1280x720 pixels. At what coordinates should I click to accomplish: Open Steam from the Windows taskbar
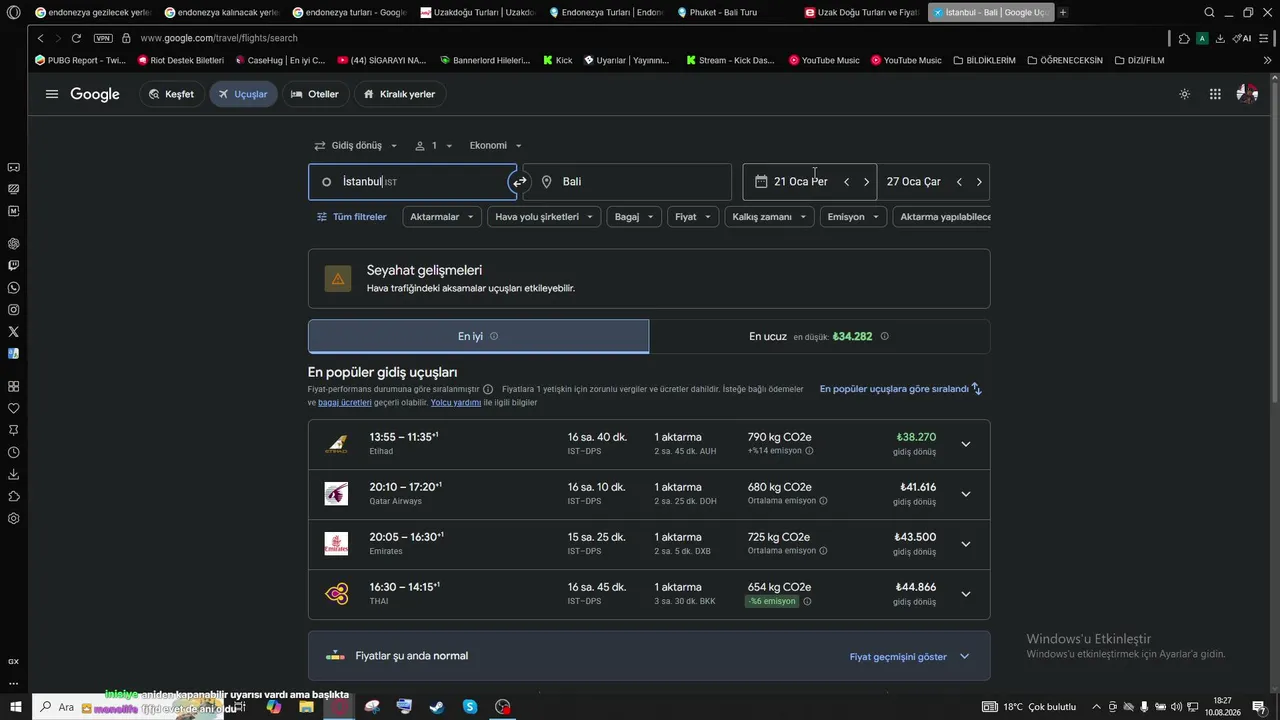tap(437, 707)
